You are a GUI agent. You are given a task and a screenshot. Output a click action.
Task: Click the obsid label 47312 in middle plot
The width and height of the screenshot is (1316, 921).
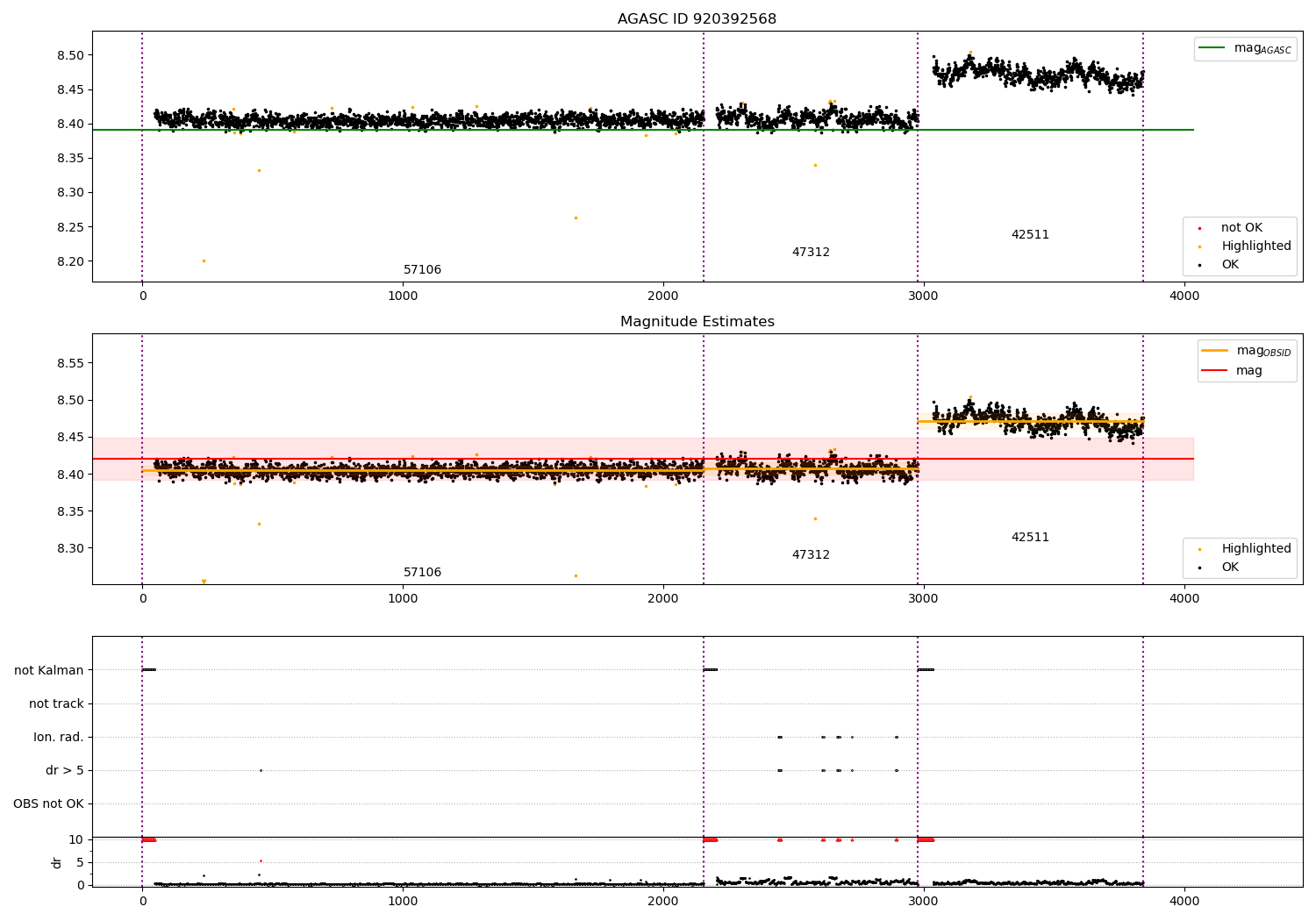pyautogui.click(x=811, y=555)
